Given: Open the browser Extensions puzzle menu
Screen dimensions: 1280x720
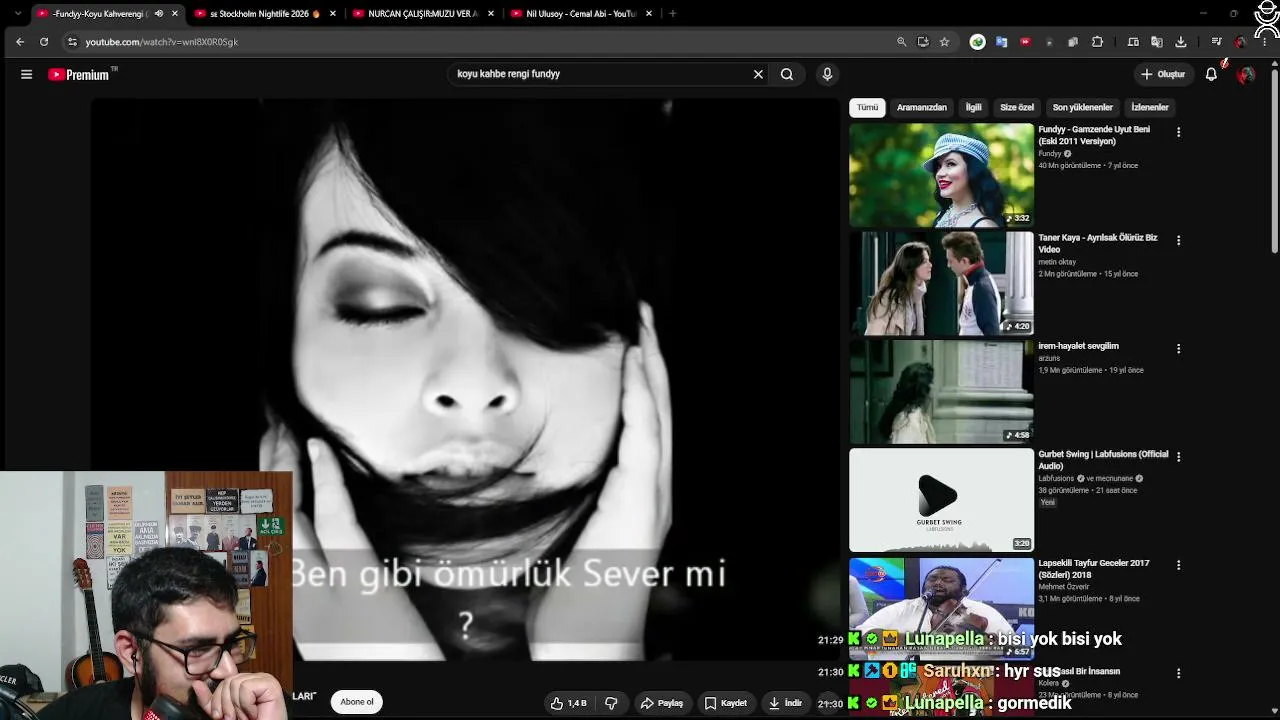Looking at the screenshot, I should 1097,42.
